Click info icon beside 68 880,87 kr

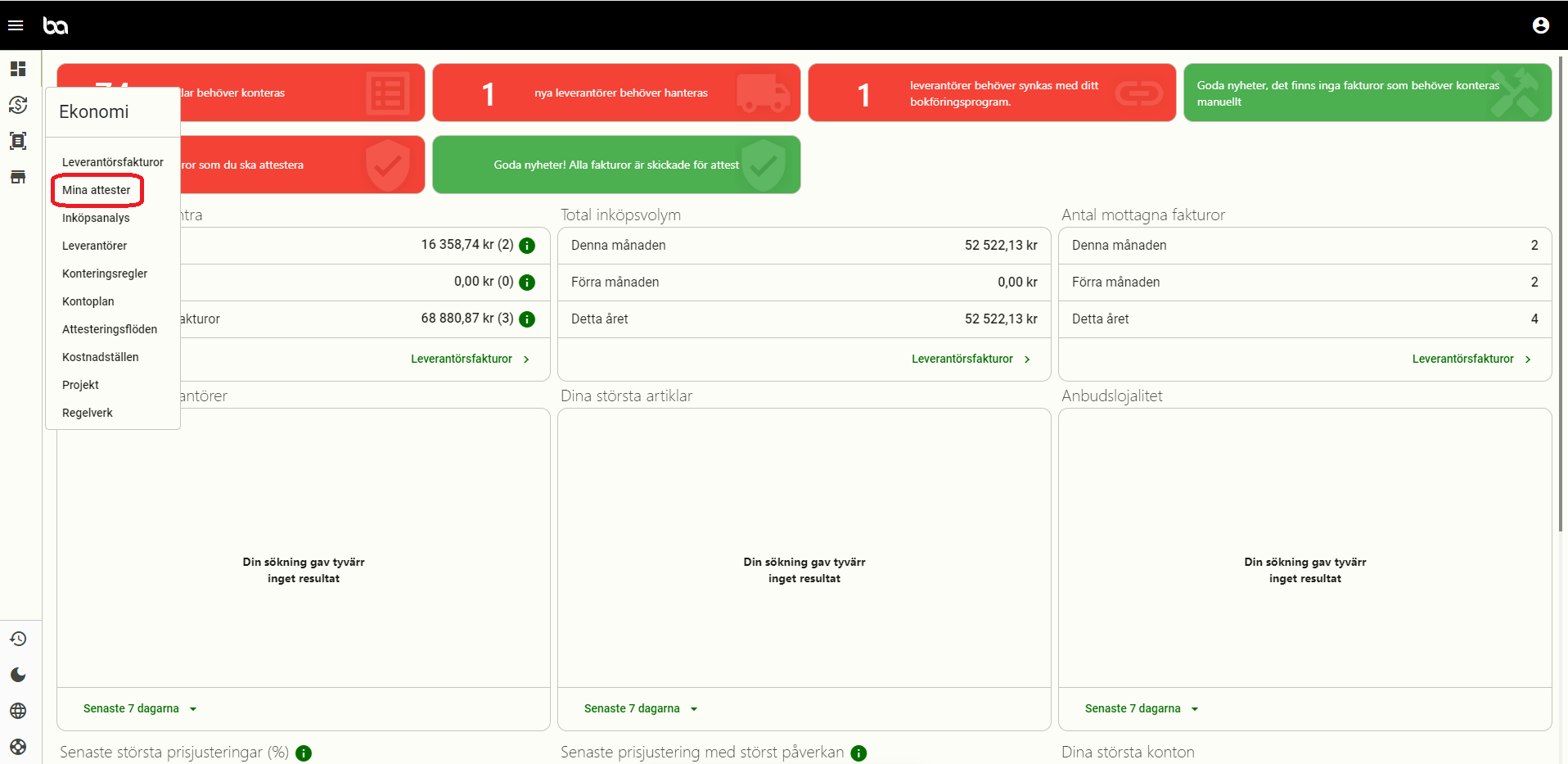pos(527,319)
